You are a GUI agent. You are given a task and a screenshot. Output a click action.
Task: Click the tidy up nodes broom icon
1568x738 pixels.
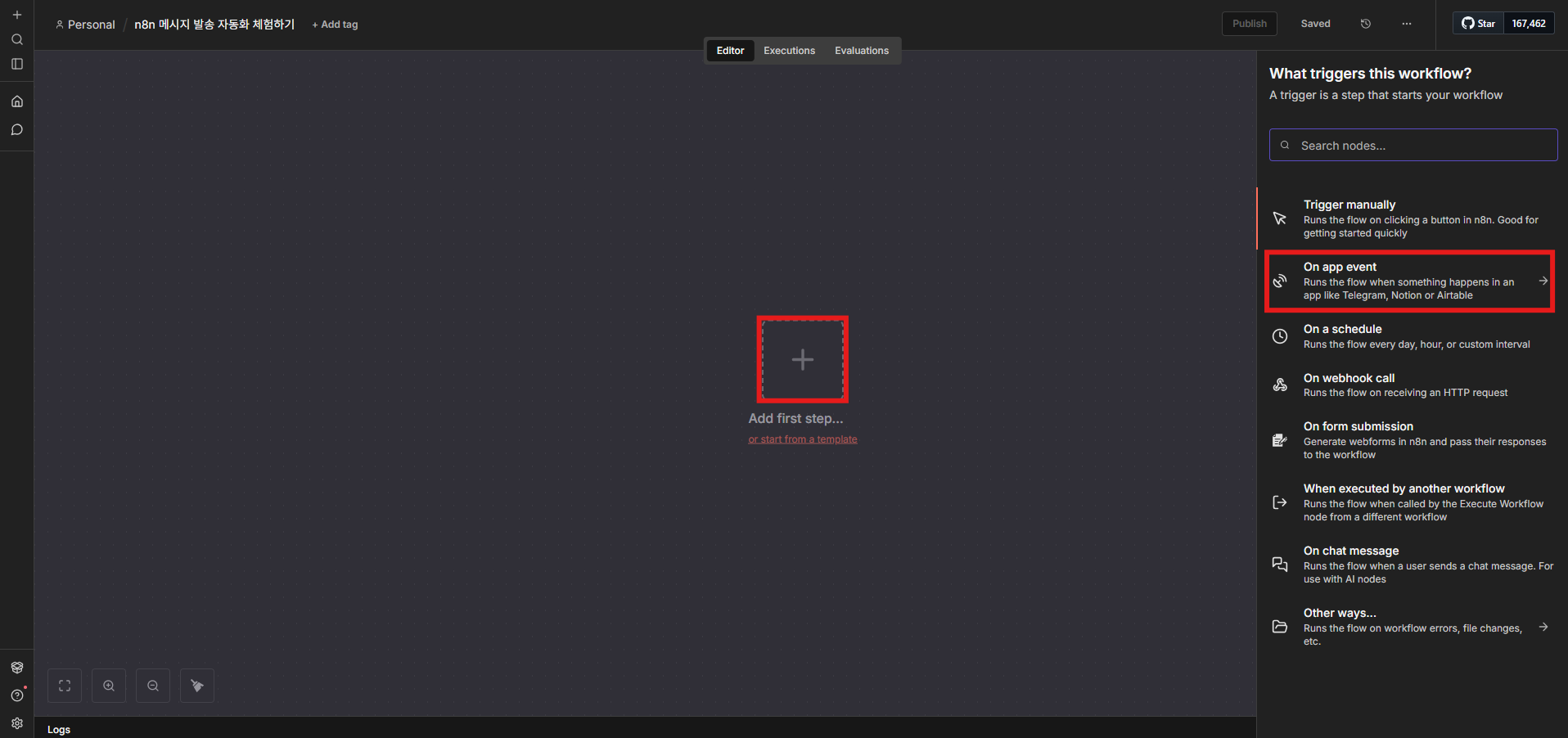196,686
